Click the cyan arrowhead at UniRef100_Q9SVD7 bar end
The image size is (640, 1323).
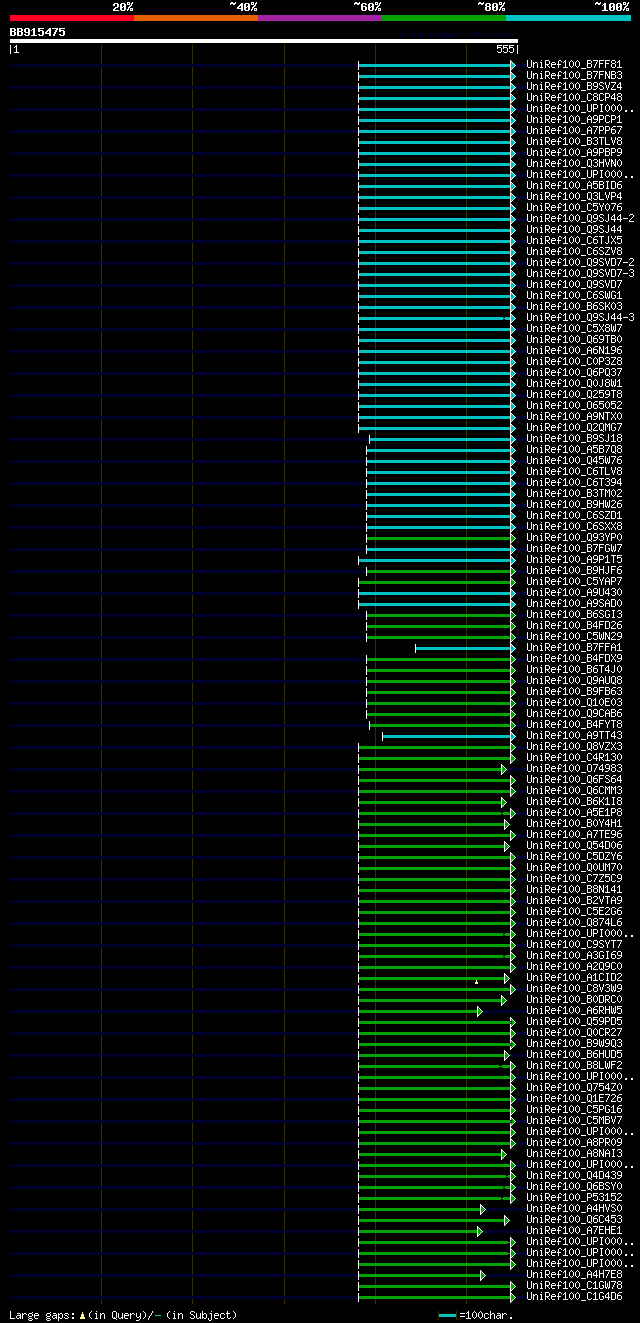pos(513,285)
